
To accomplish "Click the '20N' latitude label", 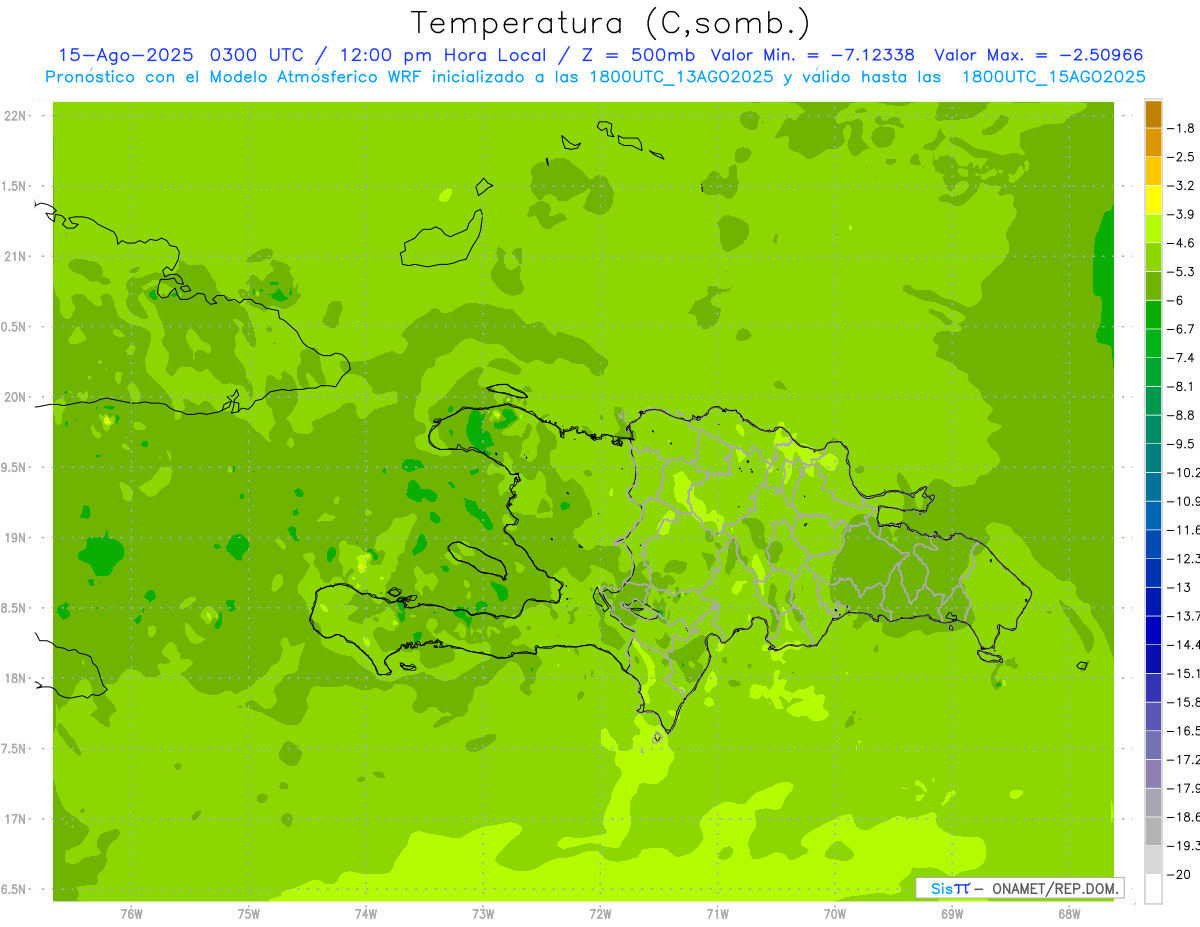I will 15,397.
